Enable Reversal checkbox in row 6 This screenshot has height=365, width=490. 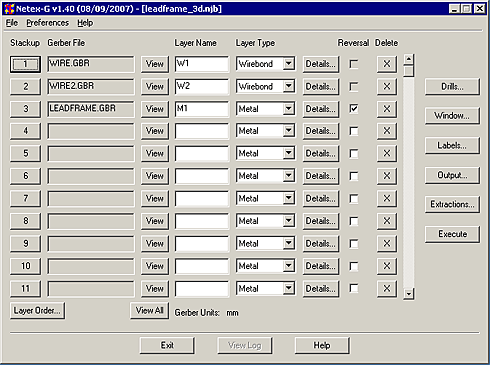pos(354,176)
